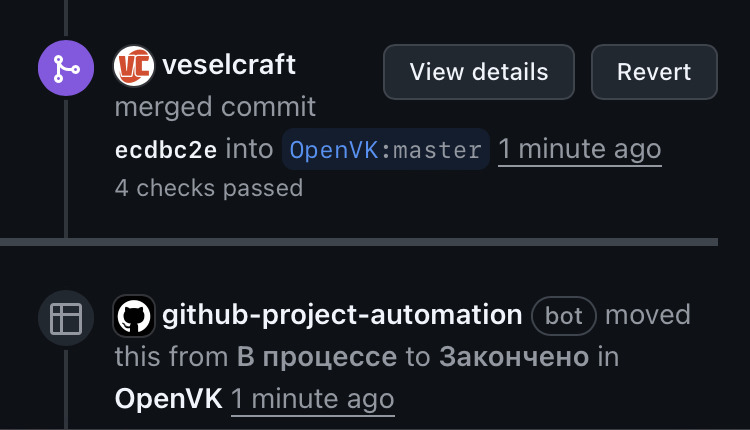Screen dimensions: 750x430
Task: Click the horizontal divider below the merge event
Action: click(359, 241)
